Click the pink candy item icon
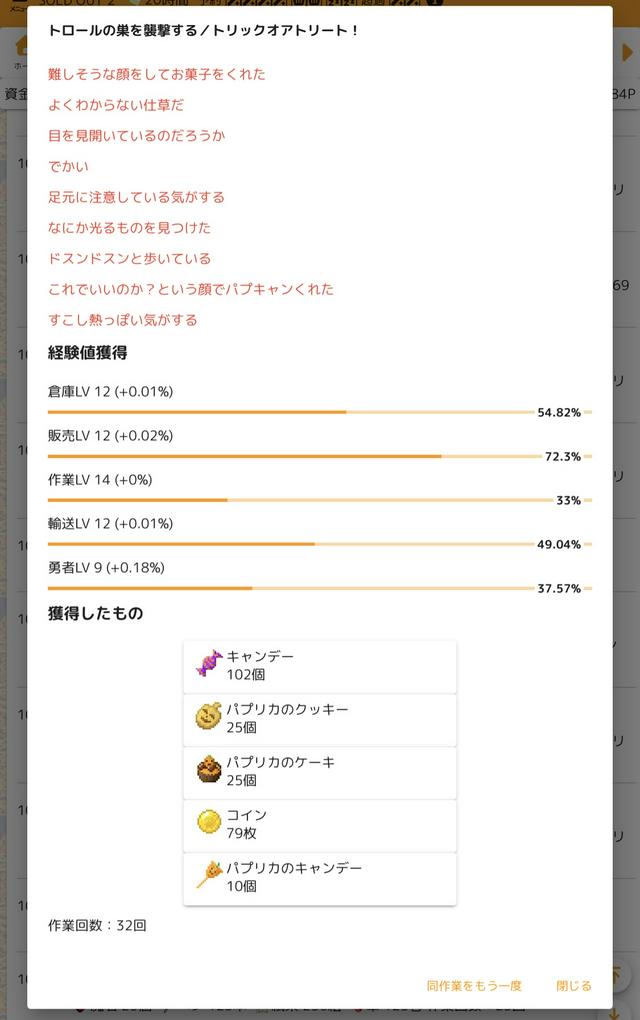Viewport: 640px width, 1020px height. coord(209,664)
